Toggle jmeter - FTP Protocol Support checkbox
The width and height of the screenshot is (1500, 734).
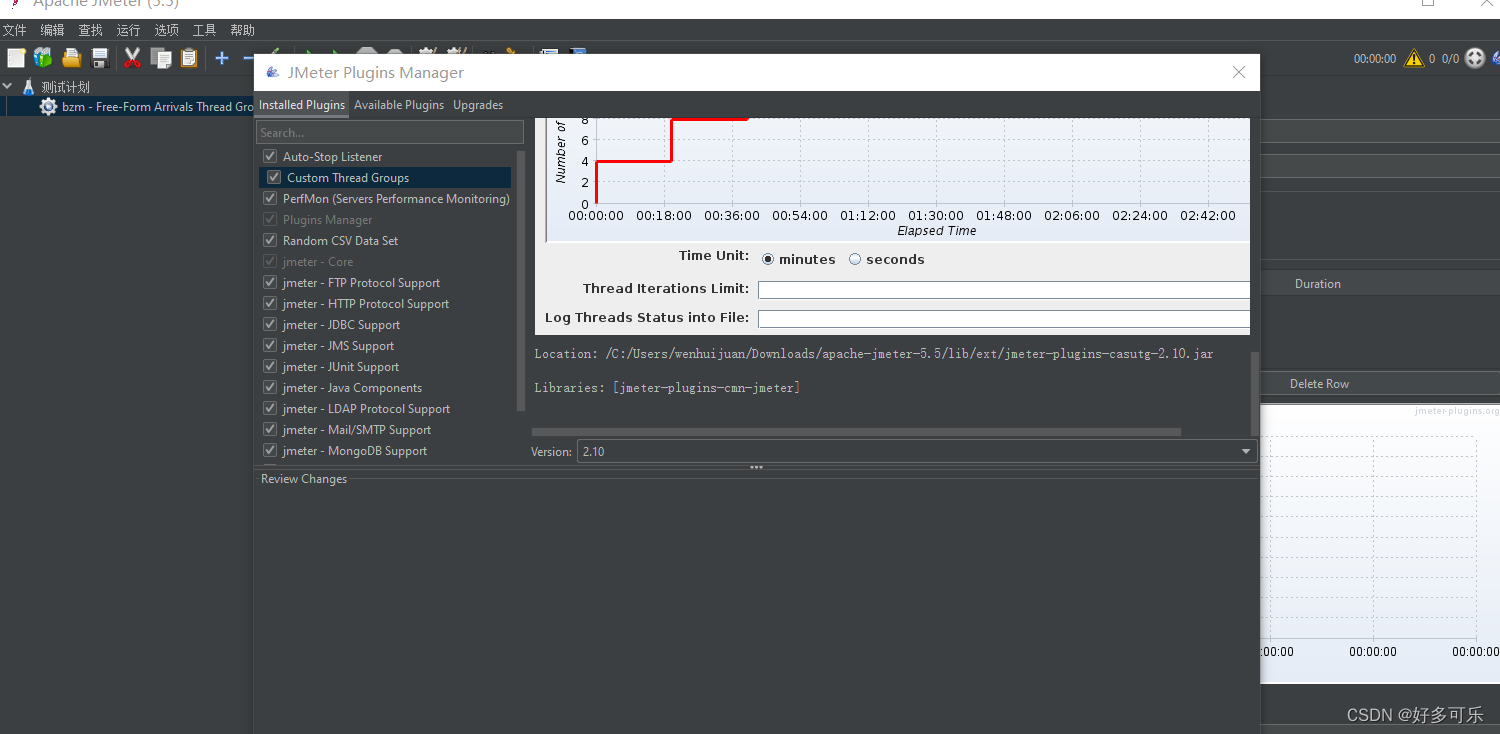(x=270, y=282)
